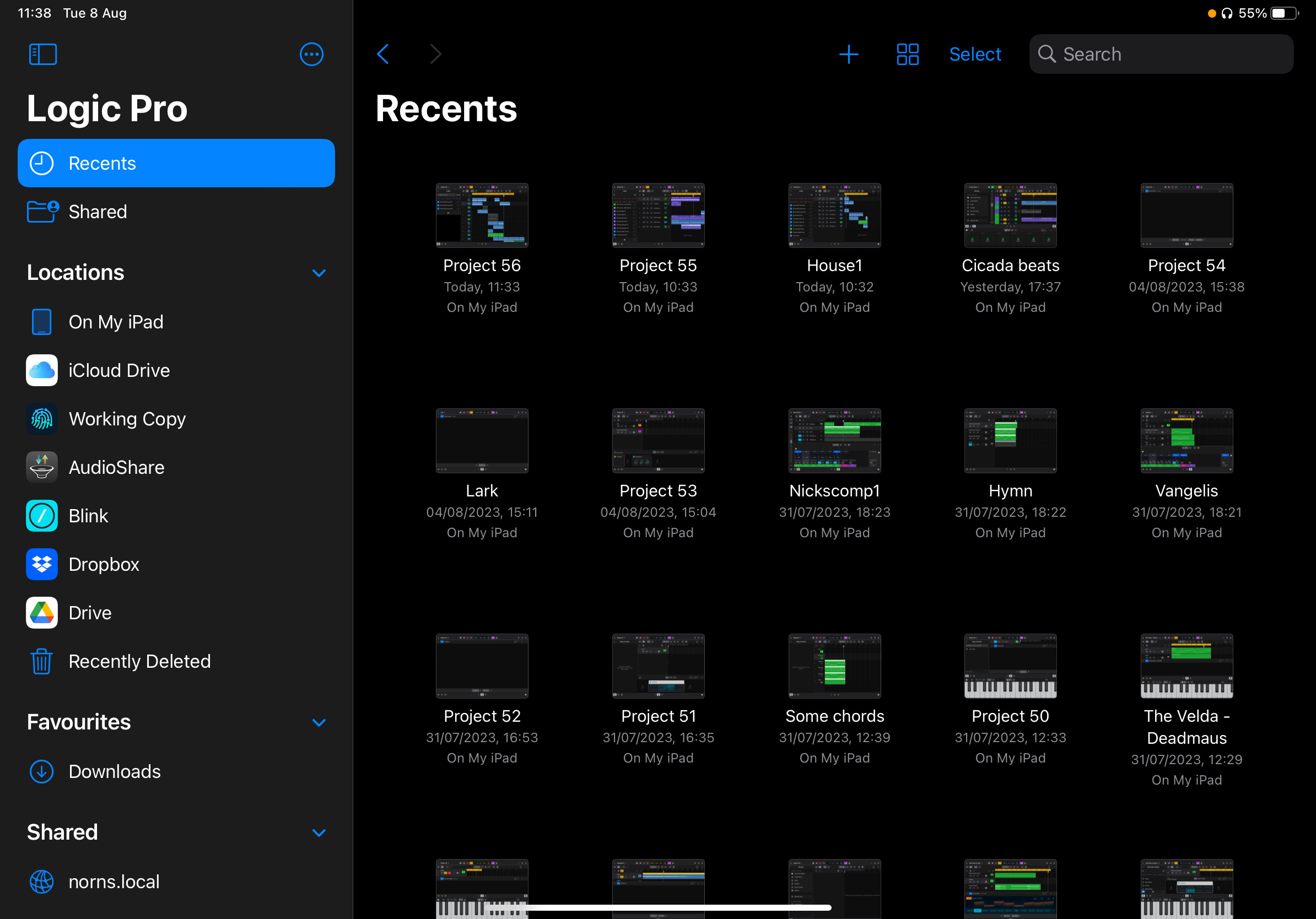
Task: Open the Nickscomp1 thumbnail
Action: 834,441
